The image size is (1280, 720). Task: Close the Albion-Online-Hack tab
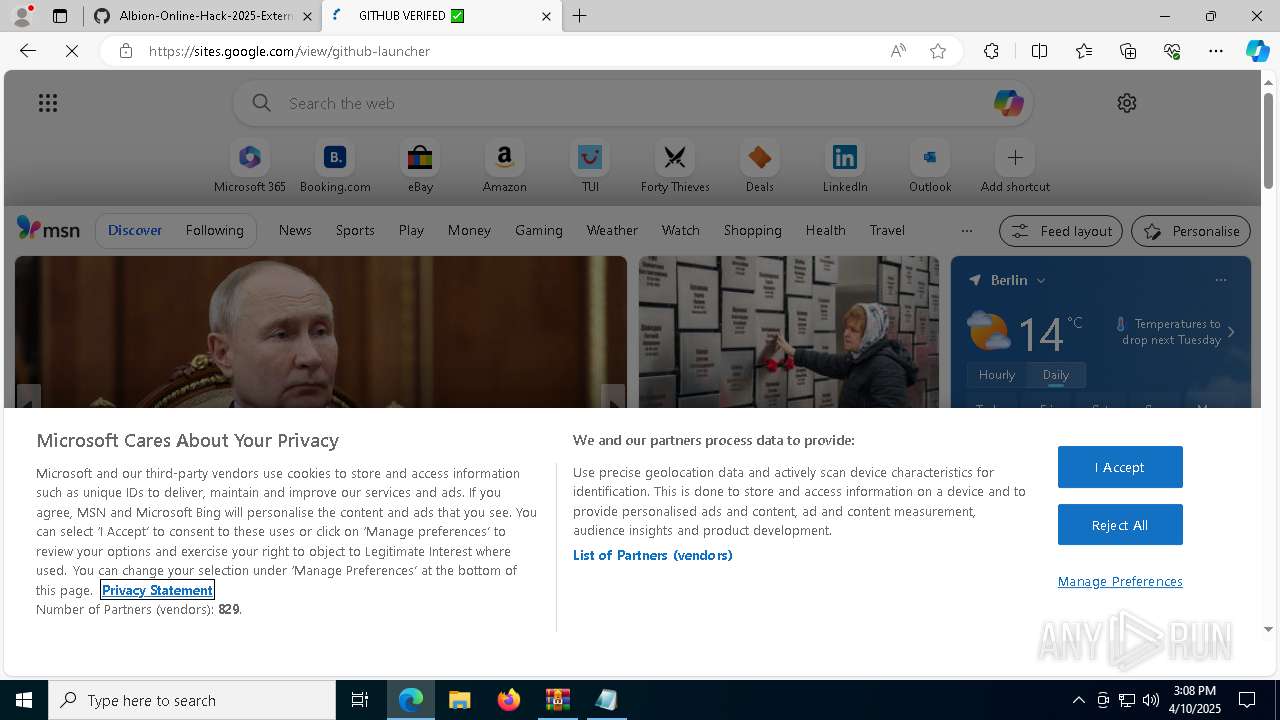click(307, 16)
